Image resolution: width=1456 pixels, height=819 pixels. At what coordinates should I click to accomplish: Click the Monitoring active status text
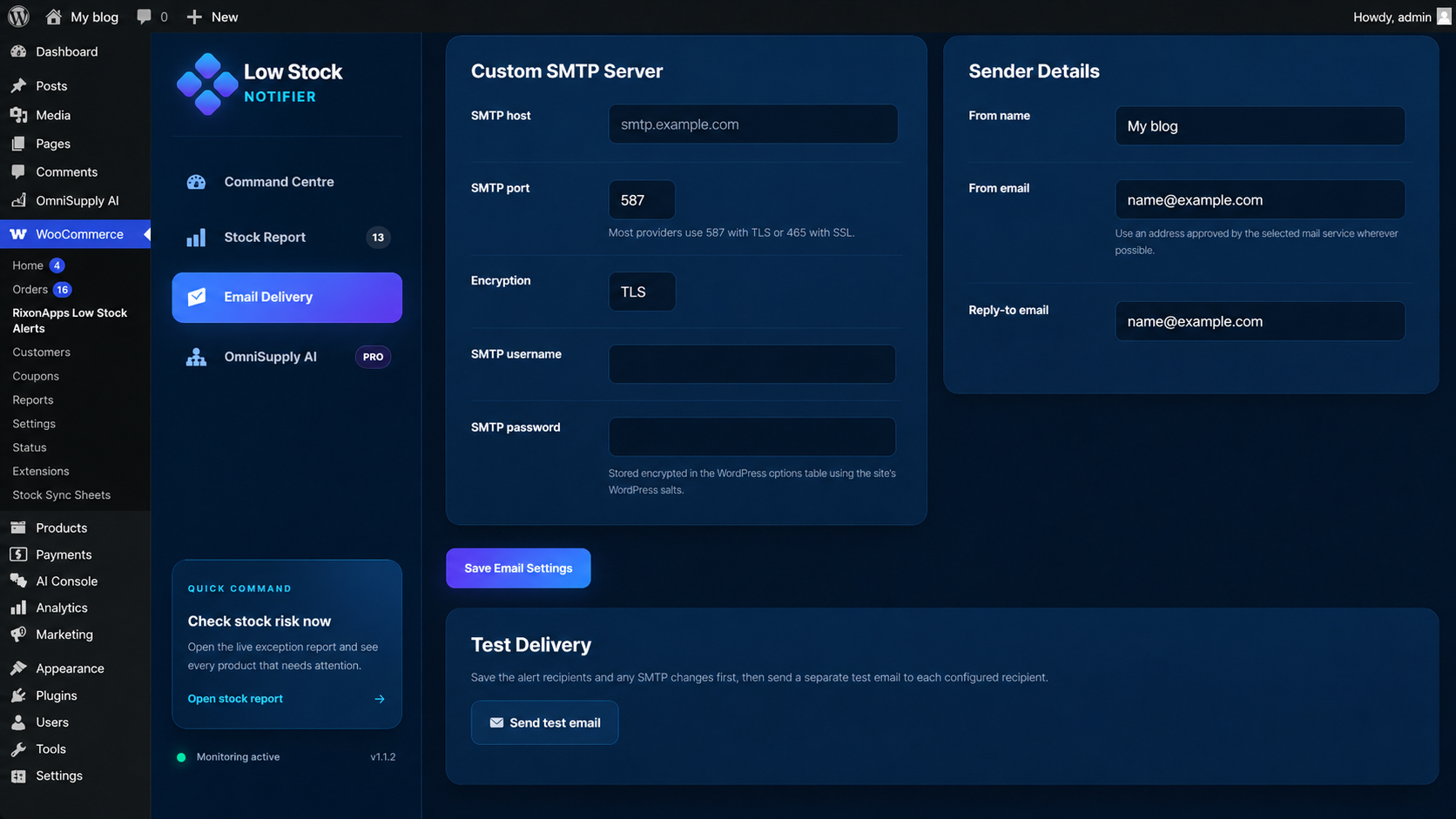point(238,757)
